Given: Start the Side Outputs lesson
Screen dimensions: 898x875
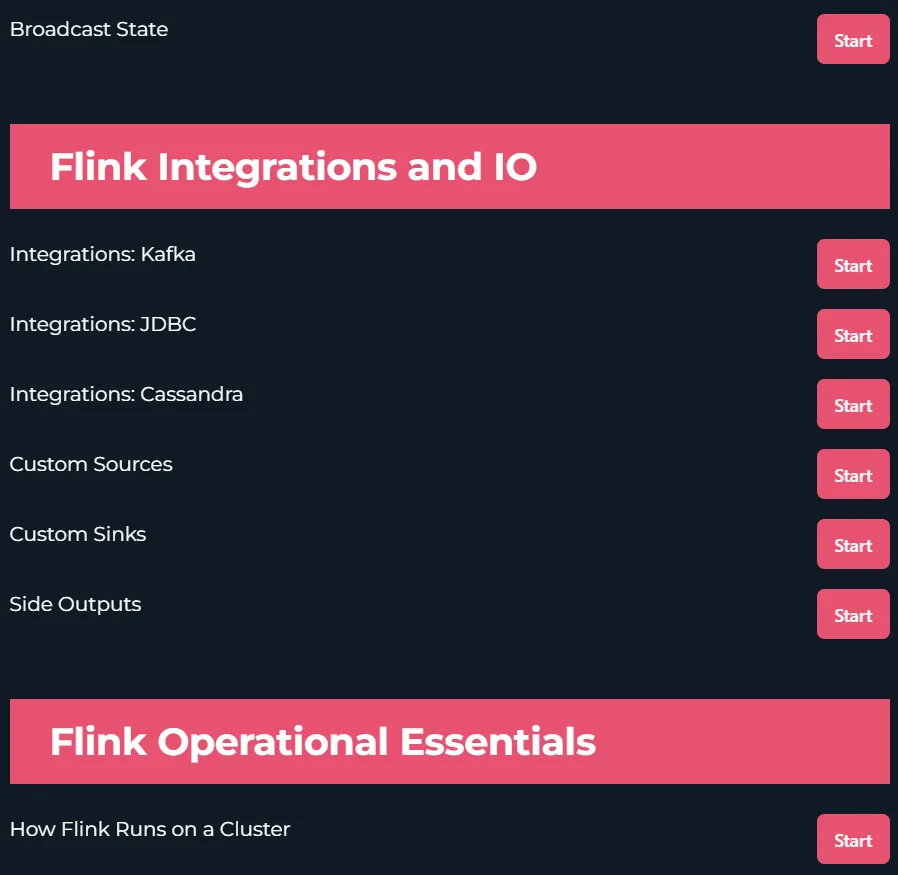Looking at the screenshot, I should pyautogui.click(x=853, y=614).
